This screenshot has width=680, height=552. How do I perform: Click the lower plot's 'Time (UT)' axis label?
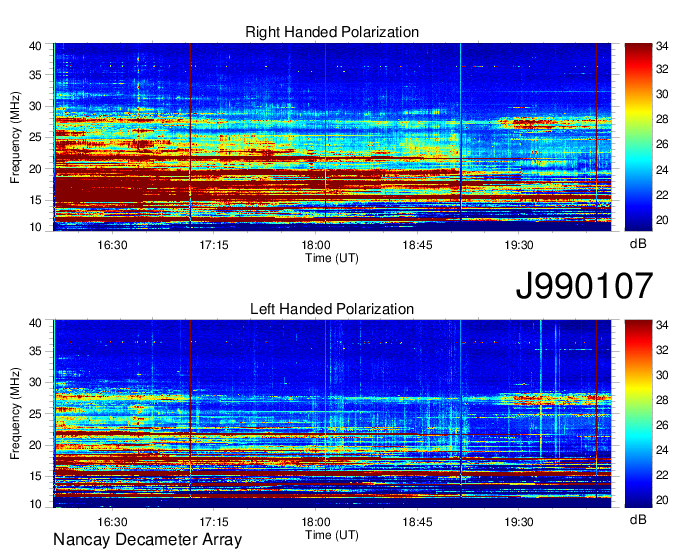332,535
